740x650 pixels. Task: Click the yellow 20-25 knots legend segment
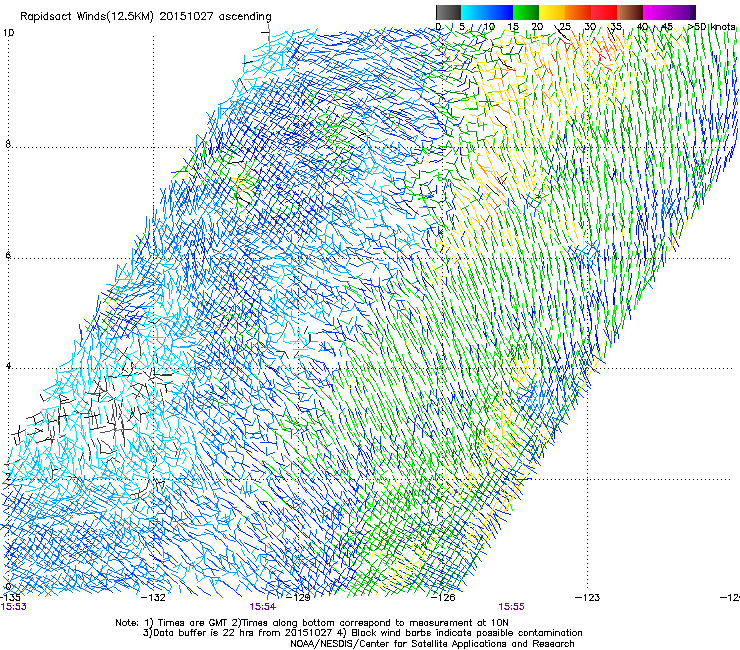click(x=552, y=12)
